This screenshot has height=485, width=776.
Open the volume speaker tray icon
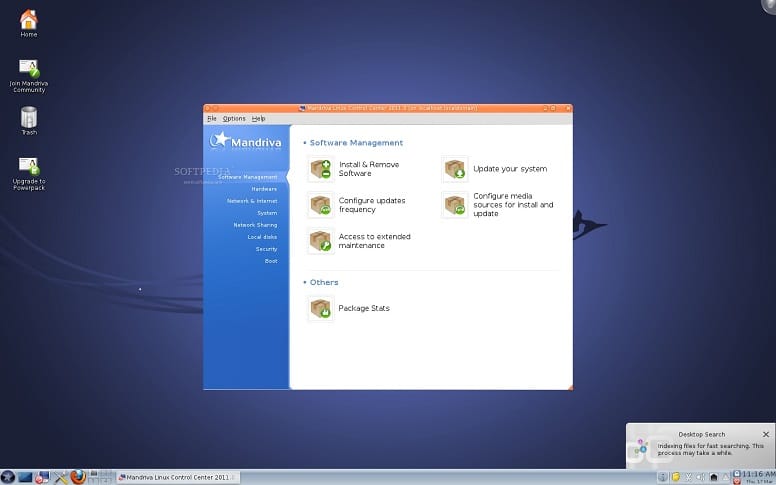point(700,477)
